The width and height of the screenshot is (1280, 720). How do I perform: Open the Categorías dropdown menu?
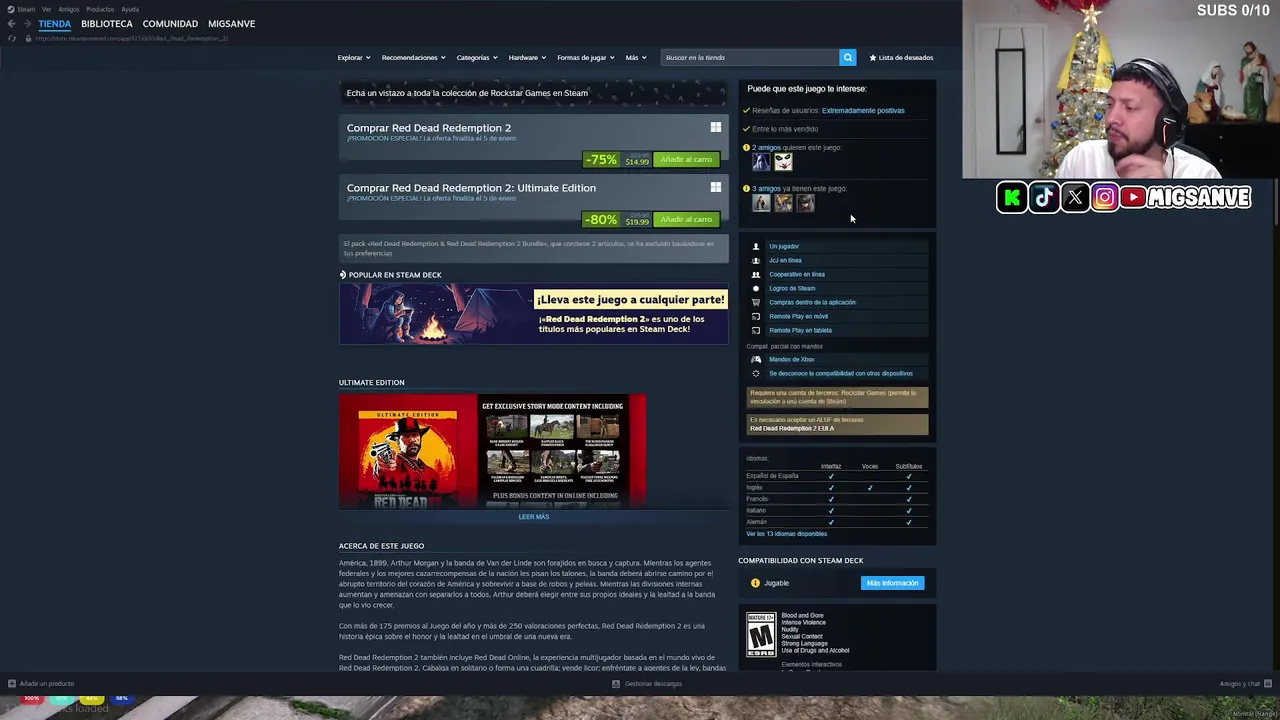[x=477, y=57]
